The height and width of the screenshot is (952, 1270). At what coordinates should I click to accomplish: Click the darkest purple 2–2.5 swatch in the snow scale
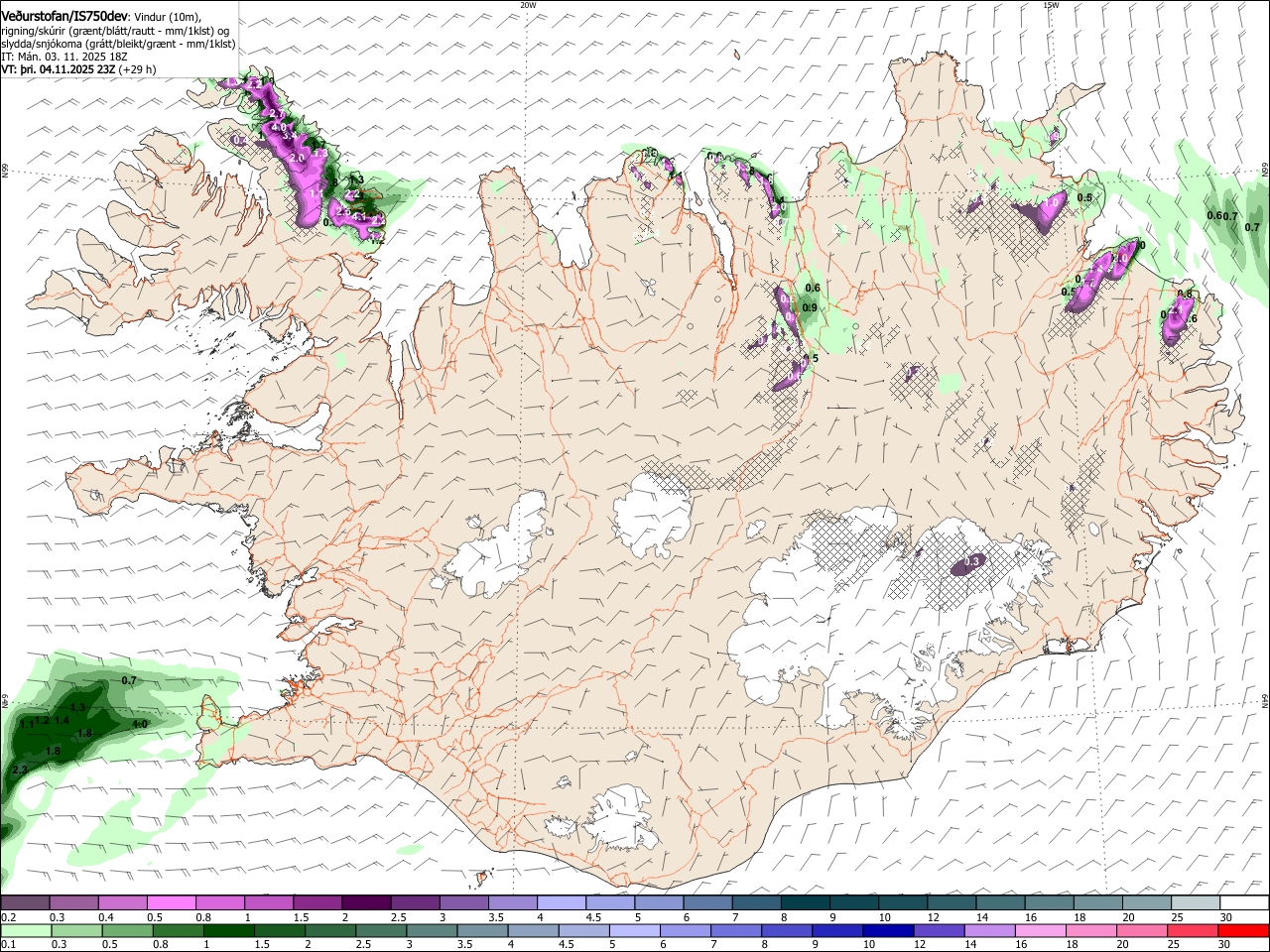click(366, 902)
